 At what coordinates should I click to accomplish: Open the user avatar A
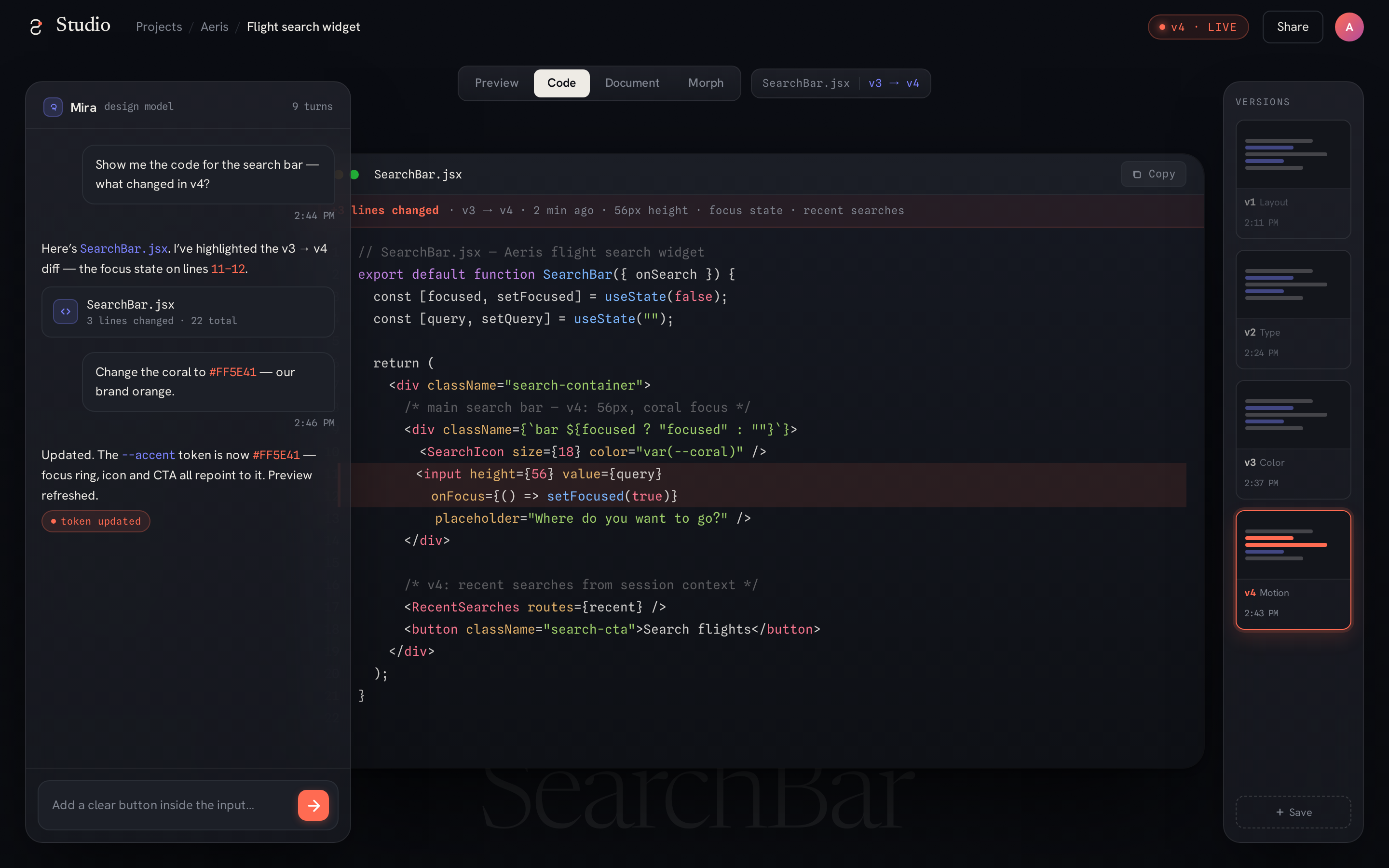pos(1349,27)
